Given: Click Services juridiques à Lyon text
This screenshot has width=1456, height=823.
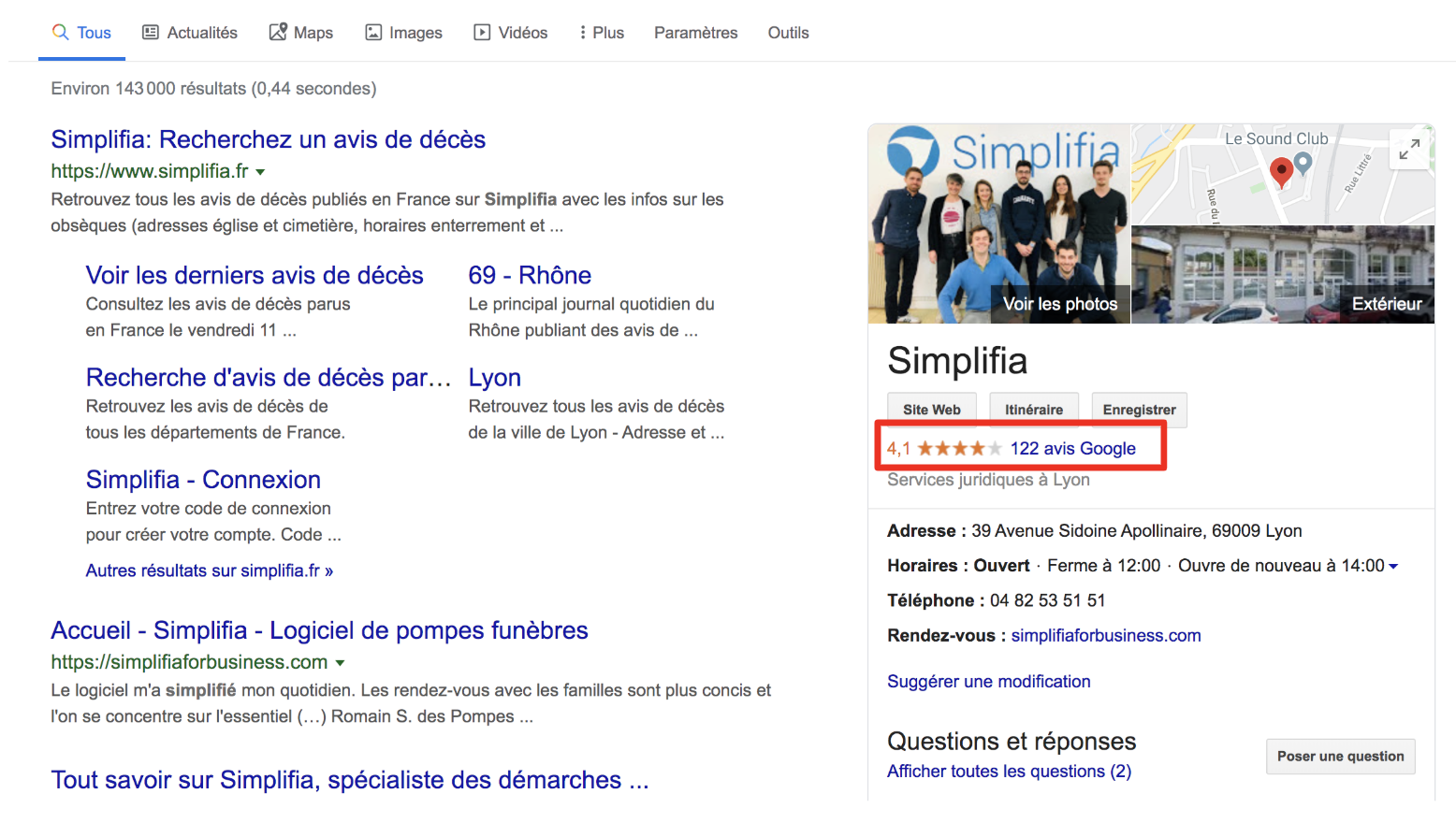Looking at the screenshot, I should [988, 480].
